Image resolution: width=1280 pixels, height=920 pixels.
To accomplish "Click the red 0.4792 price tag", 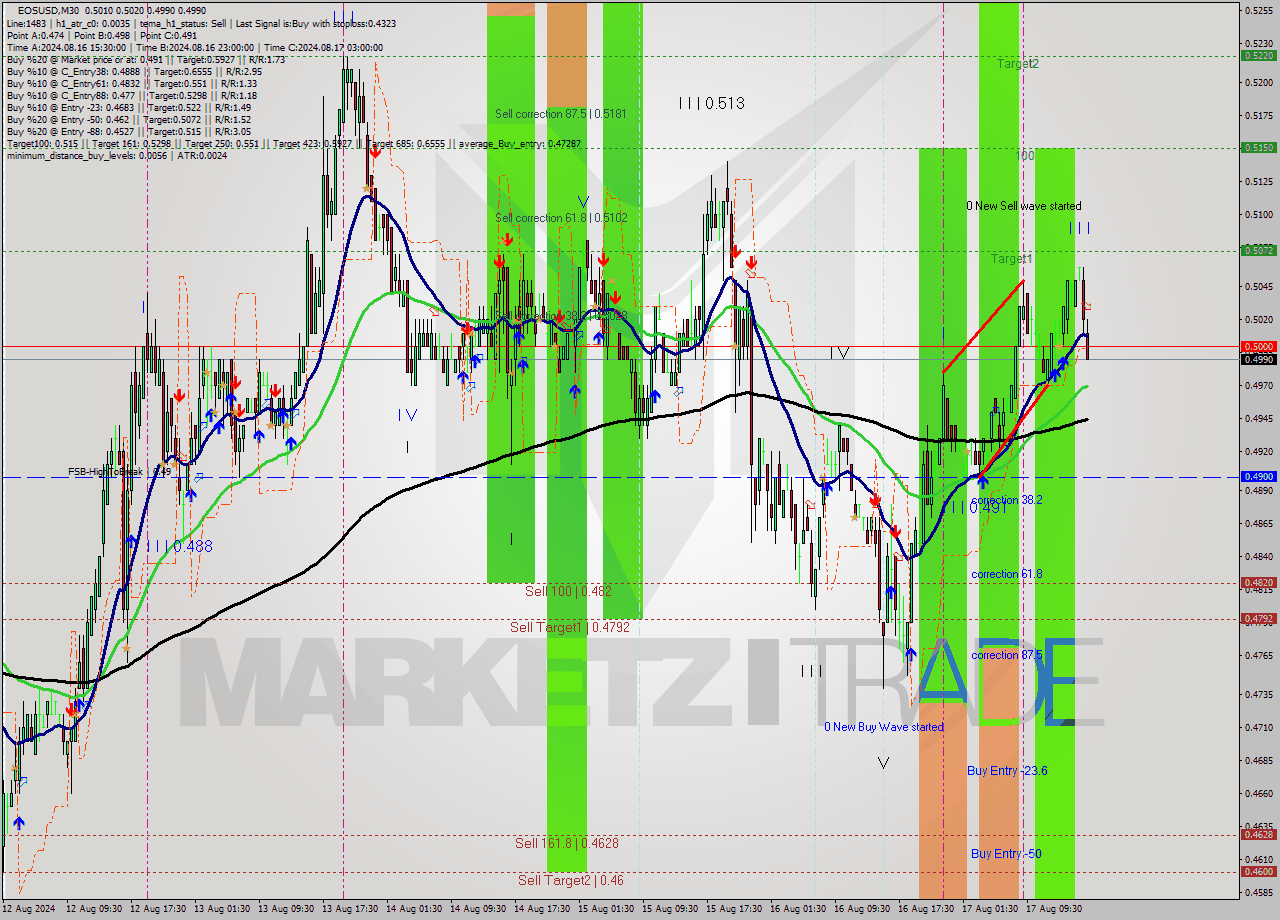I will click(1257, 619).
